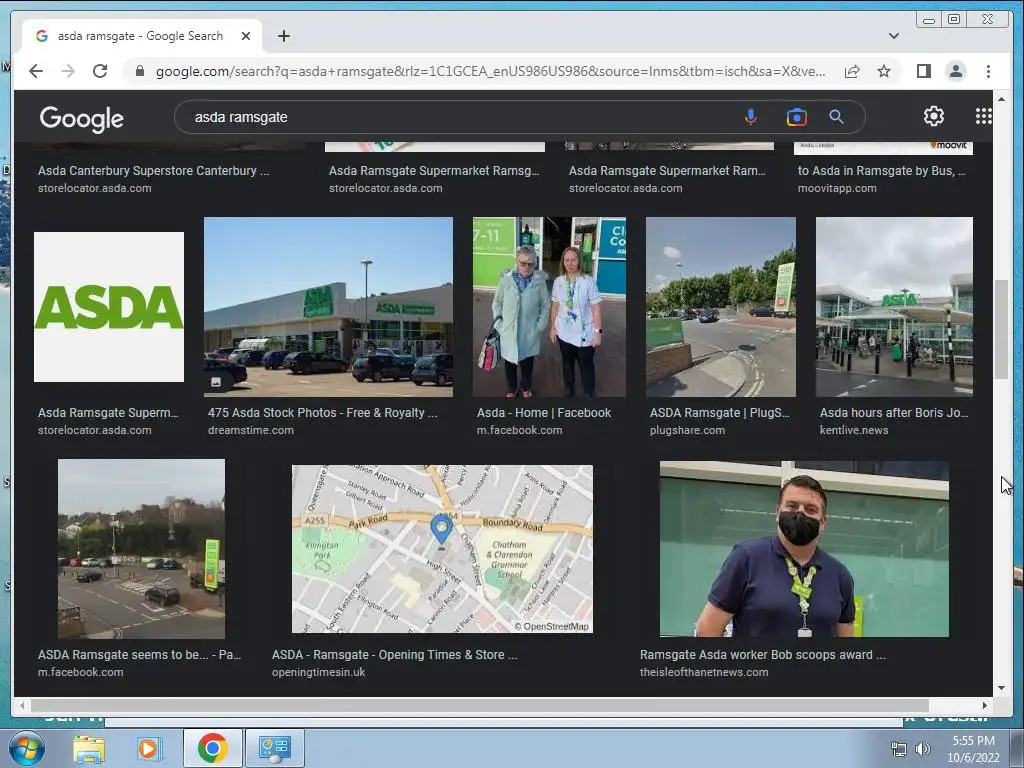Open Windows Explorer from taskbar
The image size is (1024, 768).
coord(89,748)
